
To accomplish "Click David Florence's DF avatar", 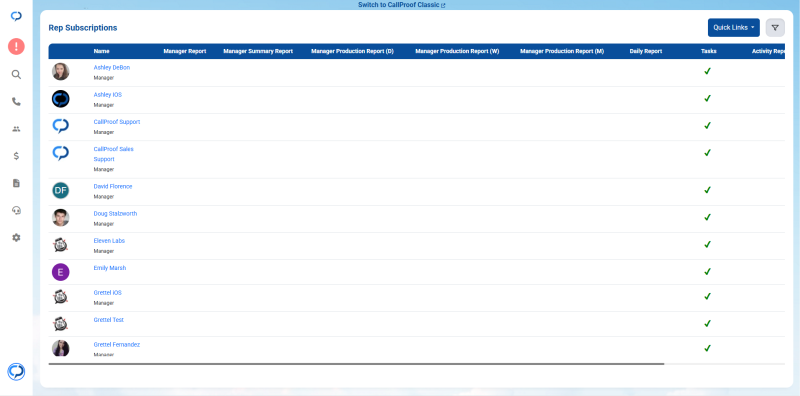I will coord(61,191).
